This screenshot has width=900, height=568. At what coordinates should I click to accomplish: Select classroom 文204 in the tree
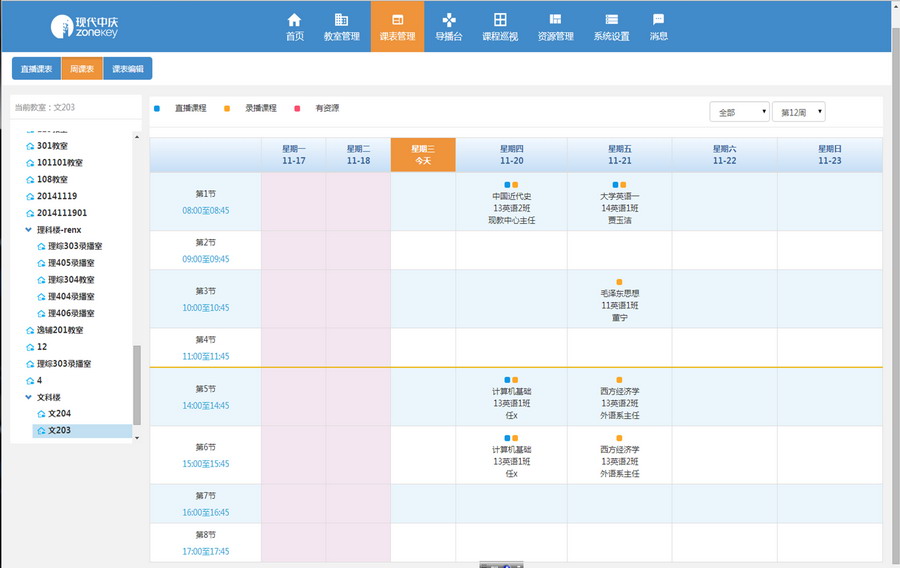(59, 414)
